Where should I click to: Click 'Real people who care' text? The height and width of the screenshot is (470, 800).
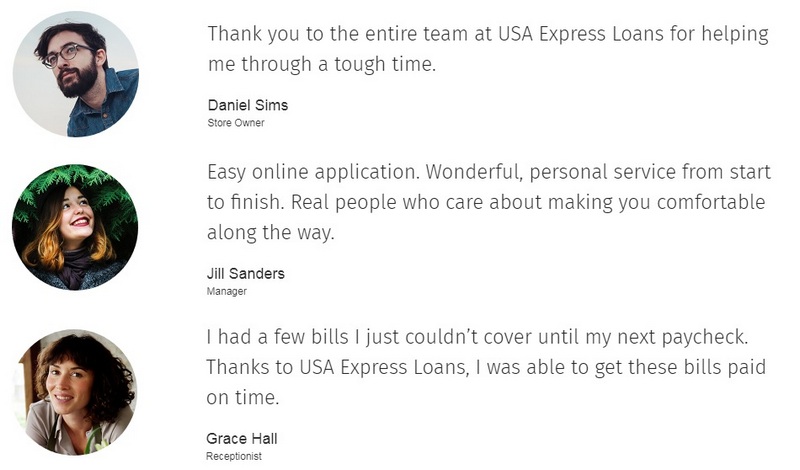point(387,203)
